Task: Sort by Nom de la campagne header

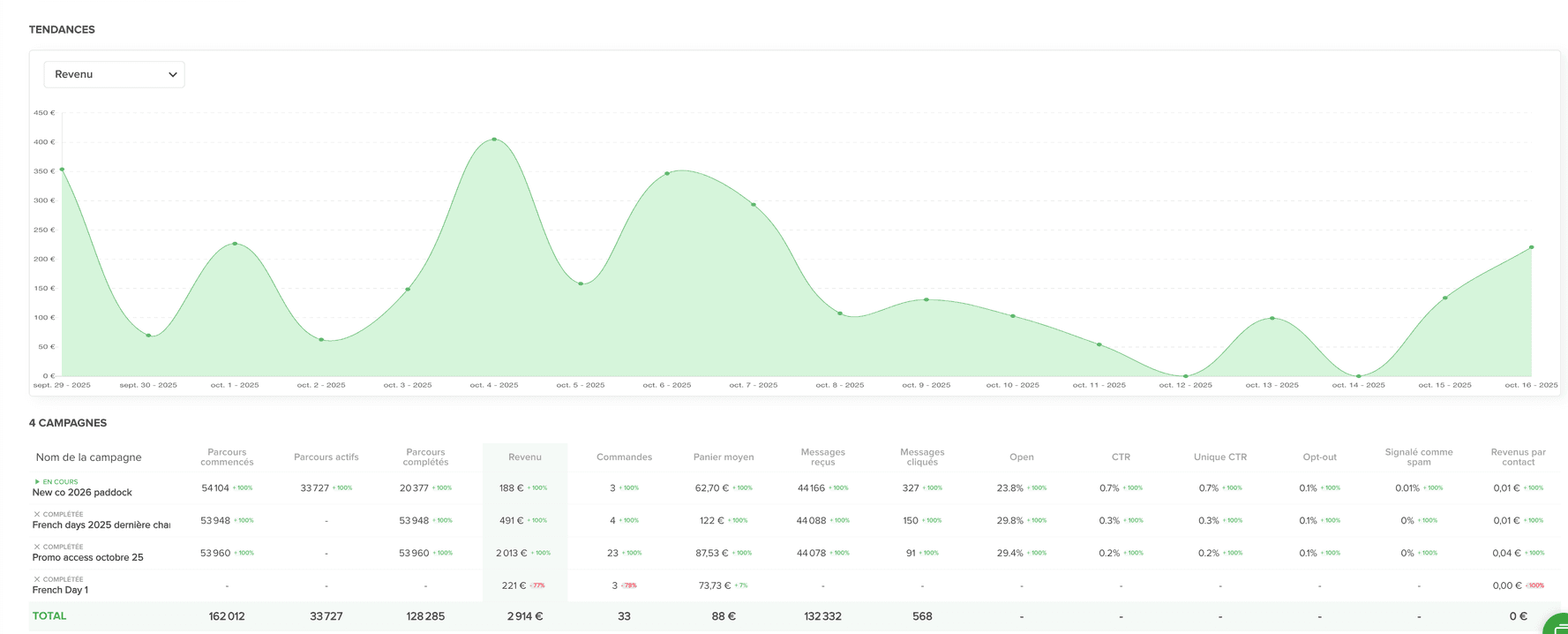Action: pyautogui.click(x=88, y=457)
